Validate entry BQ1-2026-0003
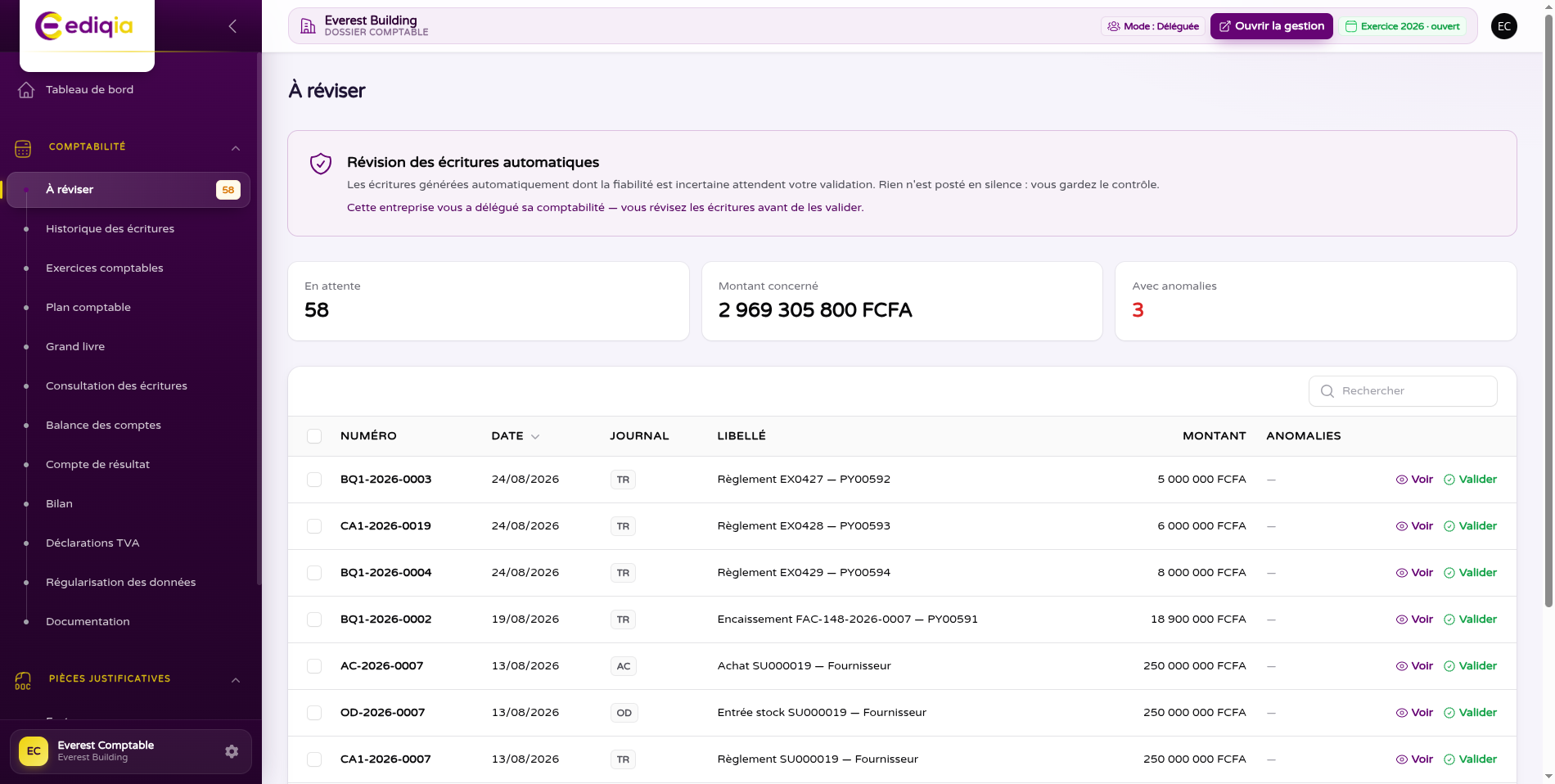 click(1471, 480)
